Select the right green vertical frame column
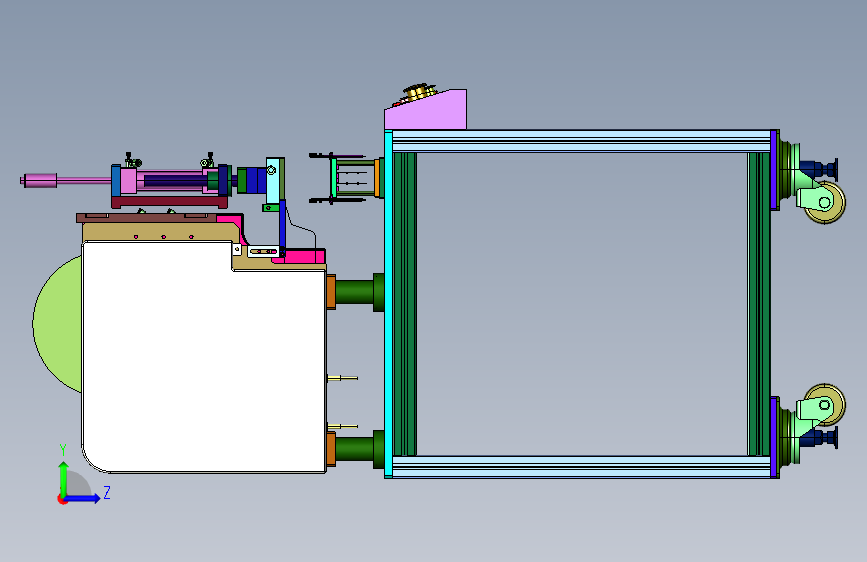867x562 pixels. click(x=759, y=304)
